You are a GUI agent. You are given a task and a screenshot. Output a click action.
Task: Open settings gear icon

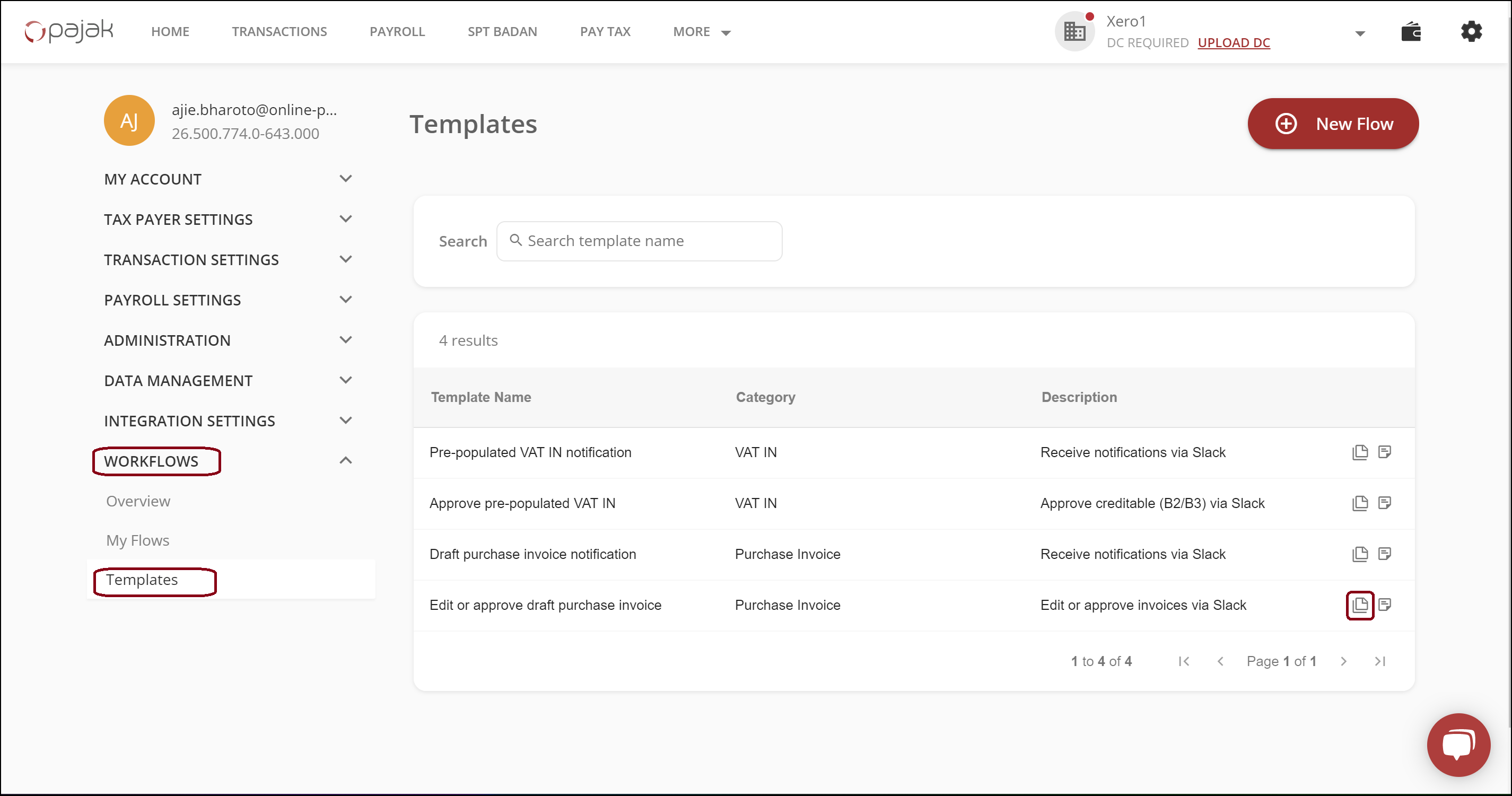pos(1471,32)
